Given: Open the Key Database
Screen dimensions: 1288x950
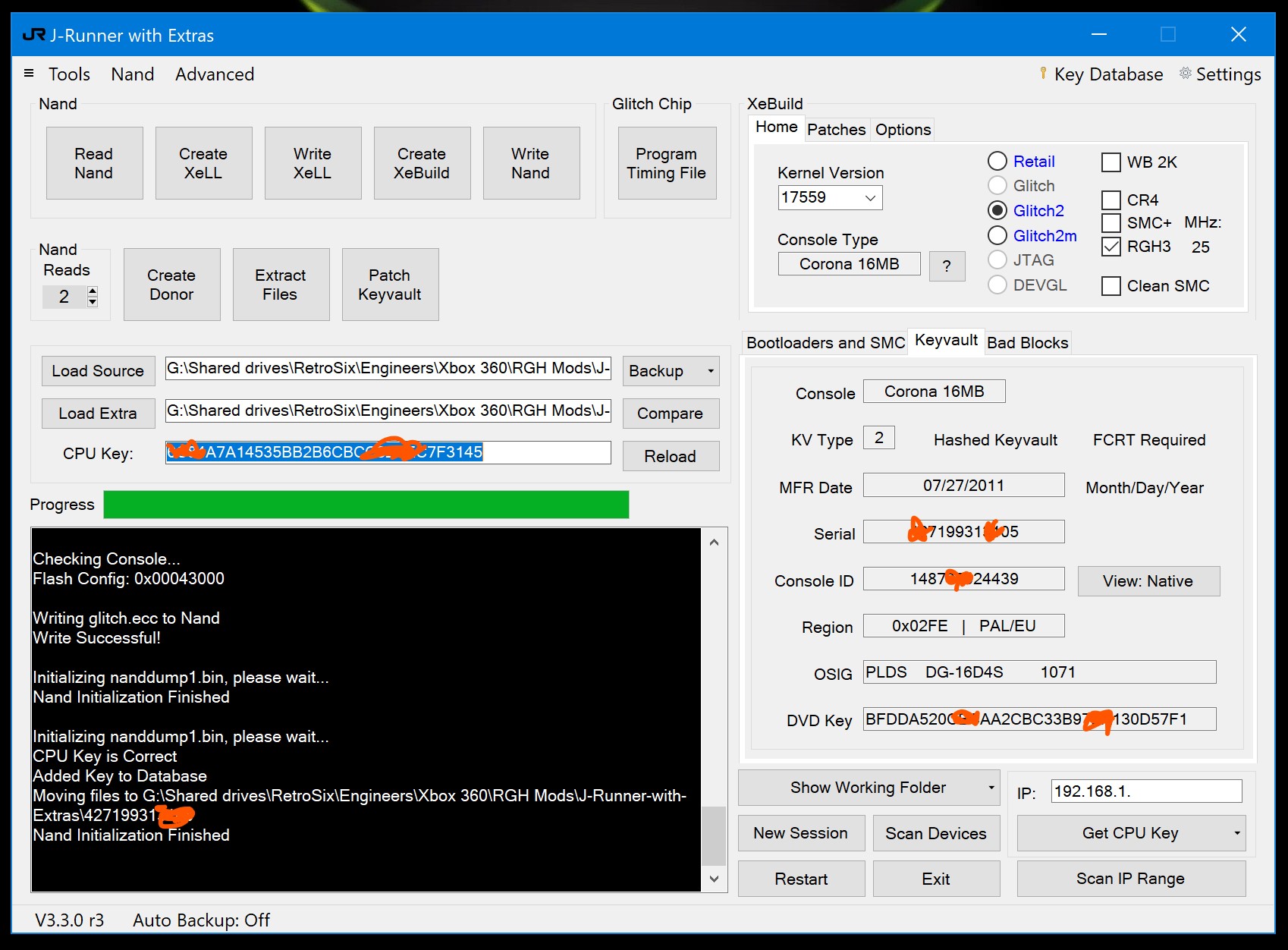Looking at the screenshot, I should pos(1101,74).
